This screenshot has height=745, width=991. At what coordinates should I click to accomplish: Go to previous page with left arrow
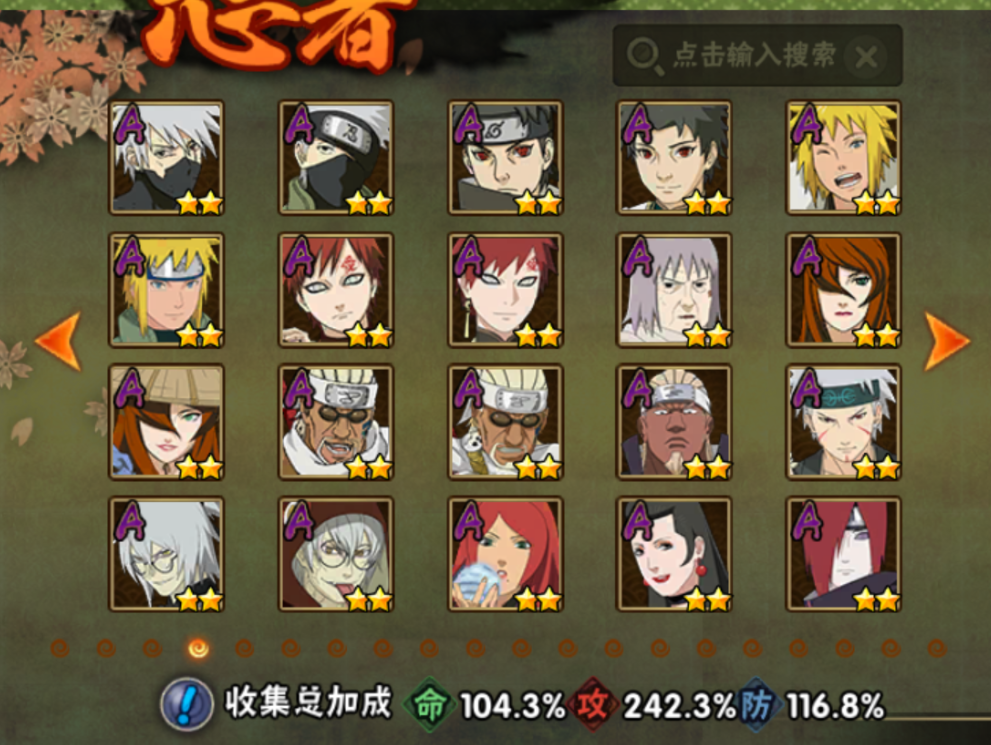point(59,341)
